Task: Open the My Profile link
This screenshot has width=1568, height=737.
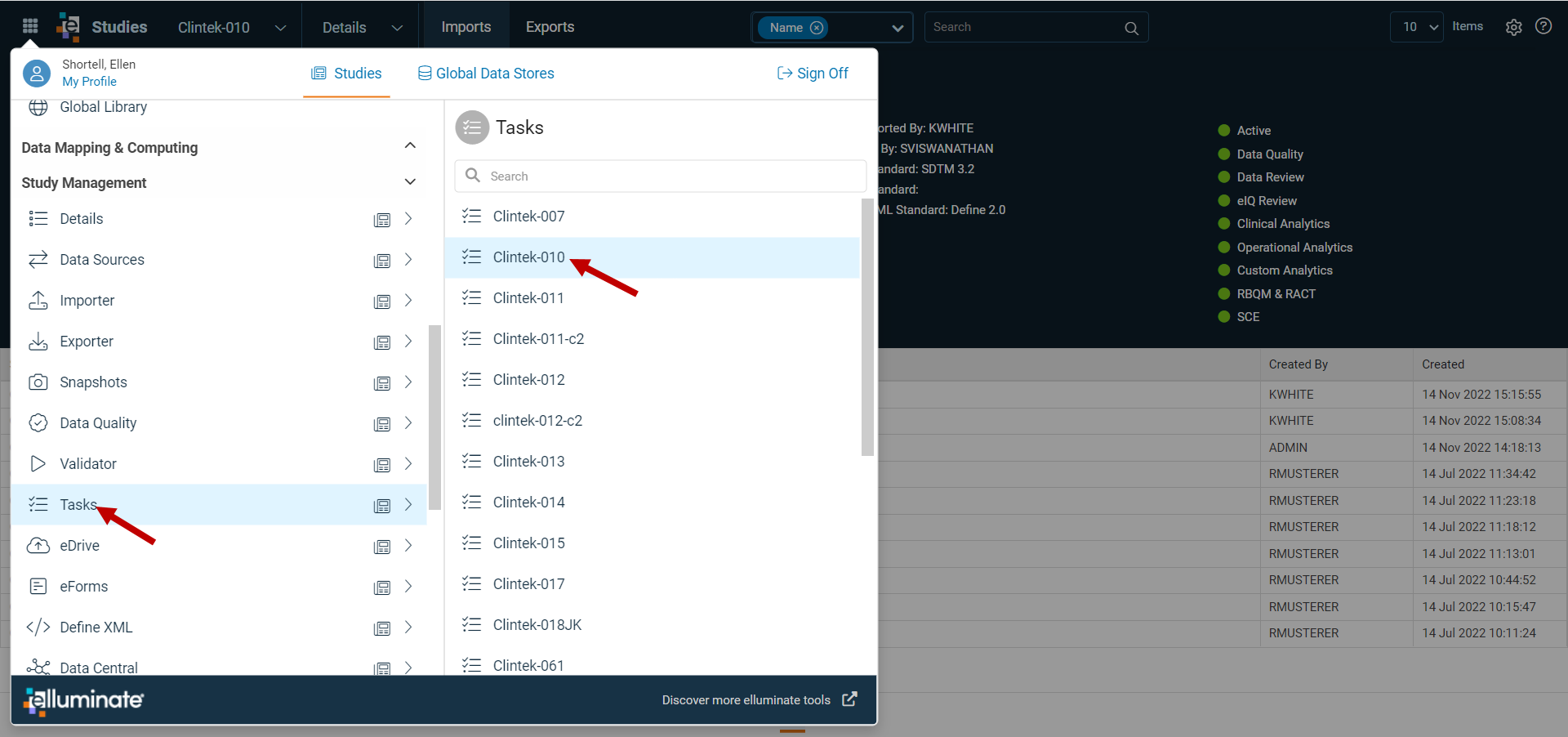Action: coord(89,82)
